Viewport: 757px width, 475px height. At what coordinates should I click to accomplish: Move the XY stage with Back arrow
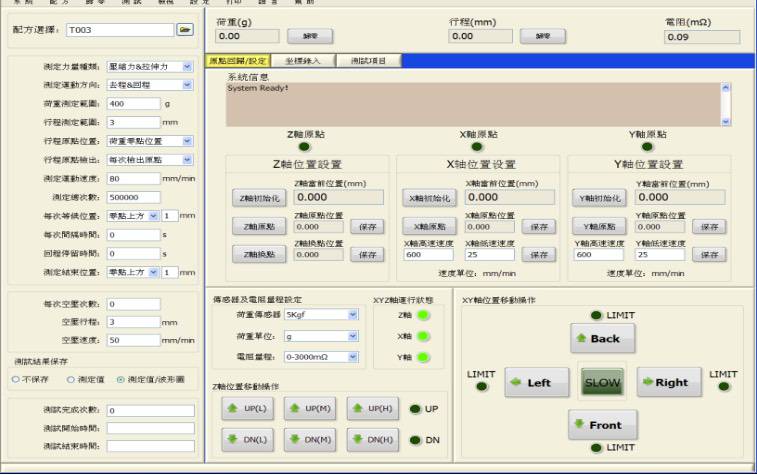pos(603,338)
